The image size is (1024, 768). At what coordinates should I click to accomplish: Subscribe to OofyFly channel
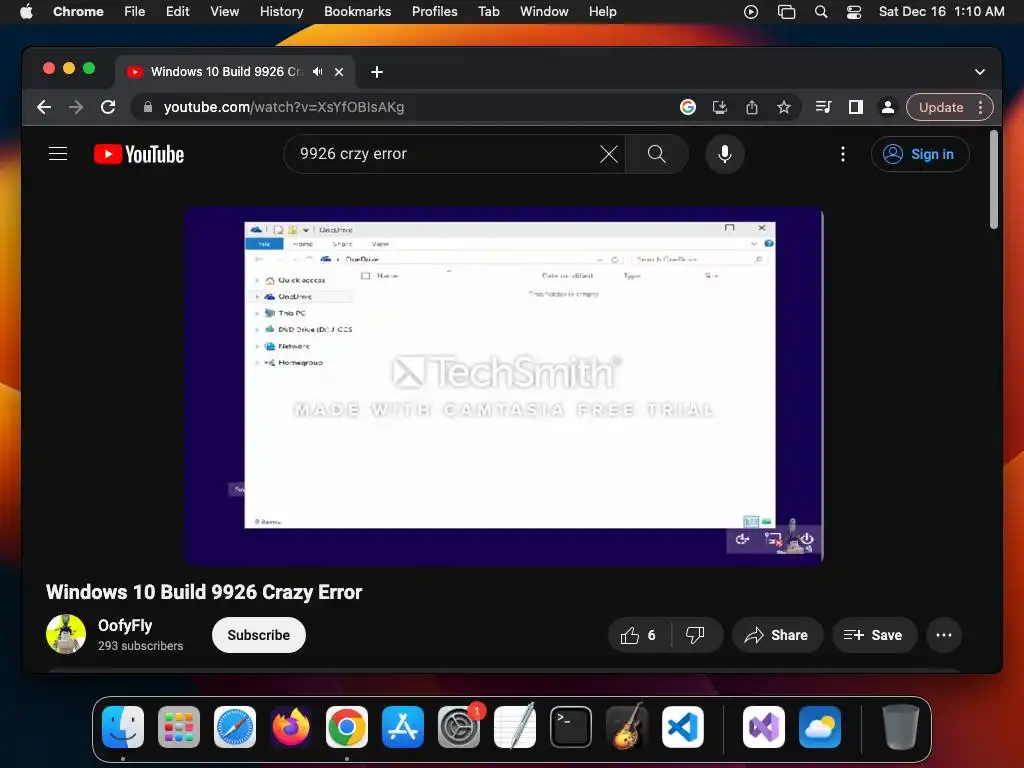click(x=259, y=635)
